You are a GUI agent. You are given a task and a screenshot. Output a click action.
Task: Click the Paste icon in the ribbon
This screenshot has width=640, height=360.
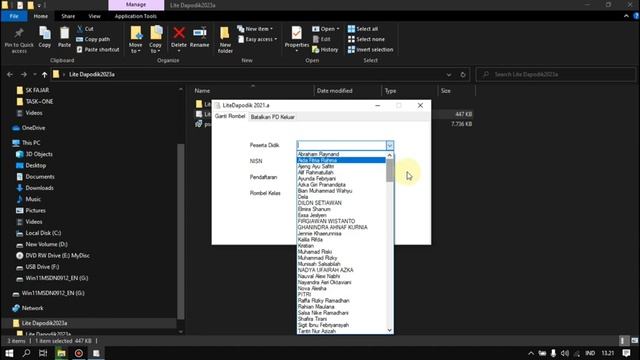[64, 37]
